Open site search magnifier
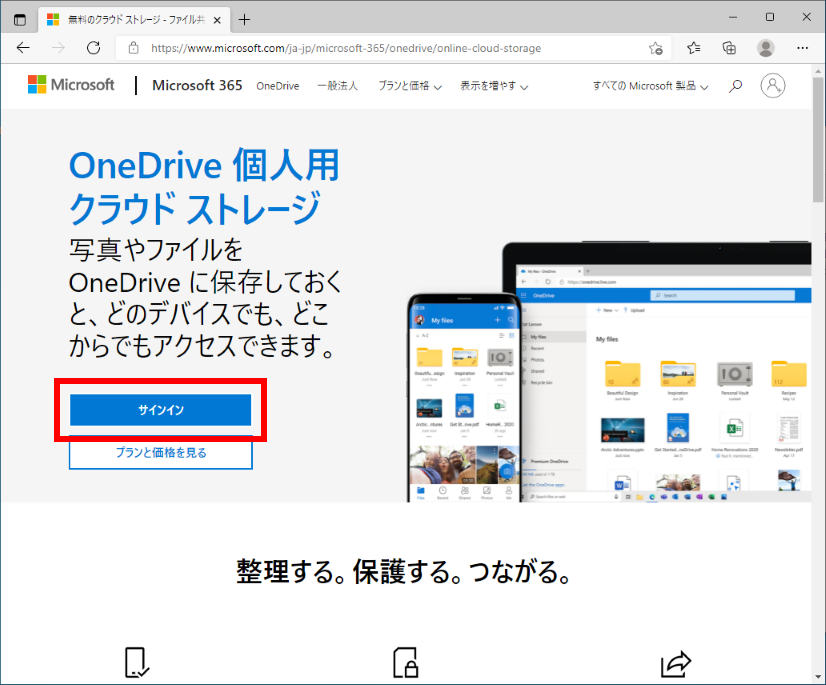The image size is (826, 685). point(735,86)
